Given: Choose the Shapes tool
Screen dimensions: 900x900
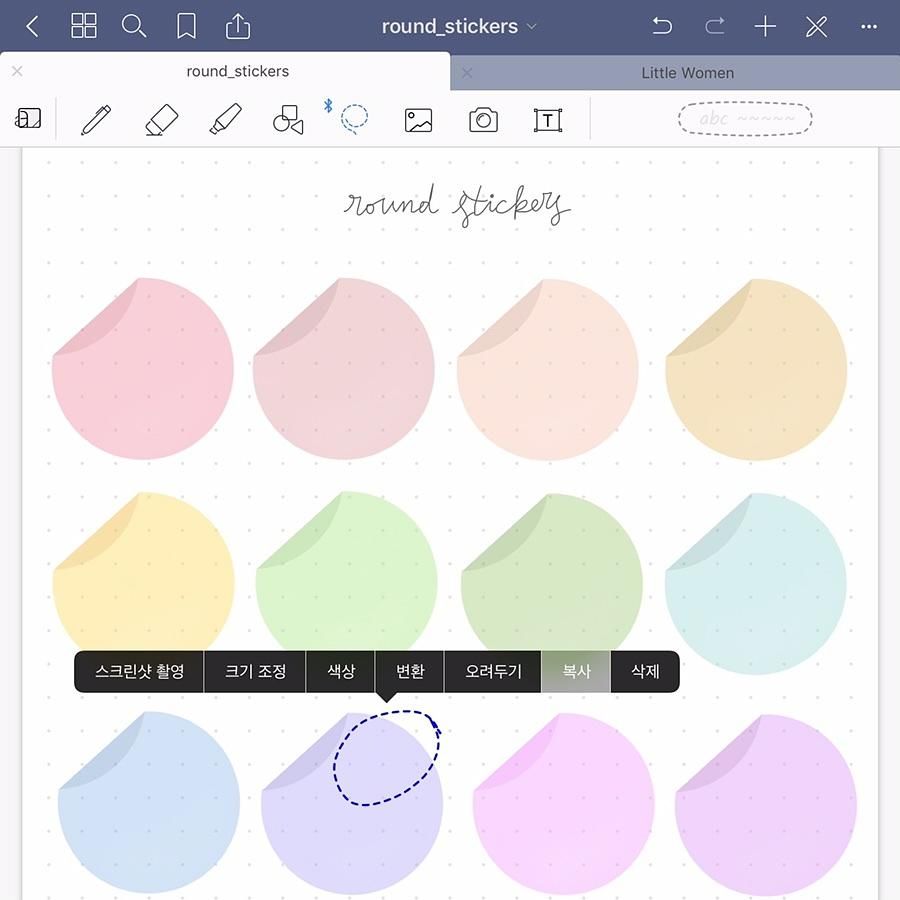Looking at the screenshot, I should coord(288,120).
